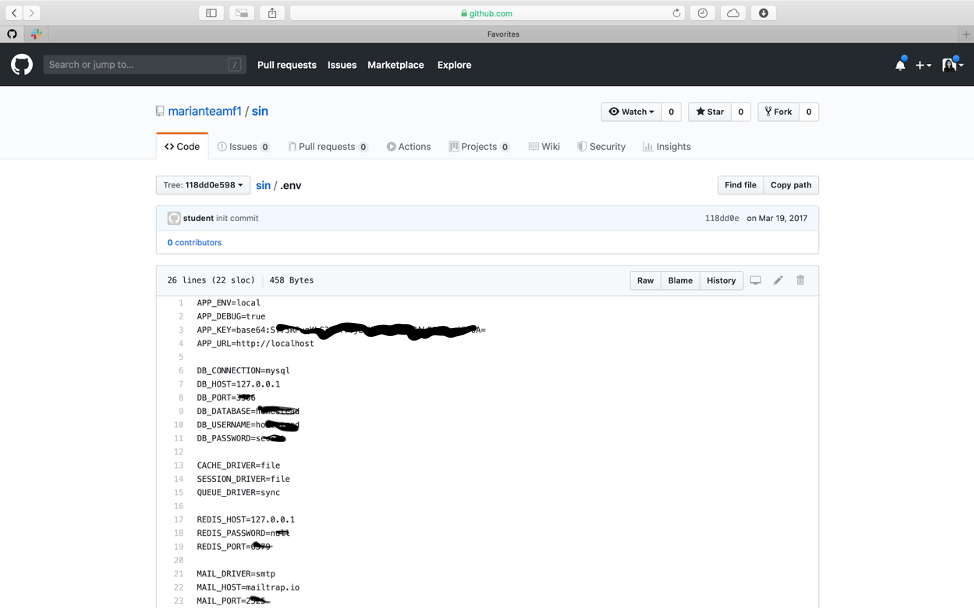The image size is (974, 608).
Task: Star this repository
Action: 710,112
